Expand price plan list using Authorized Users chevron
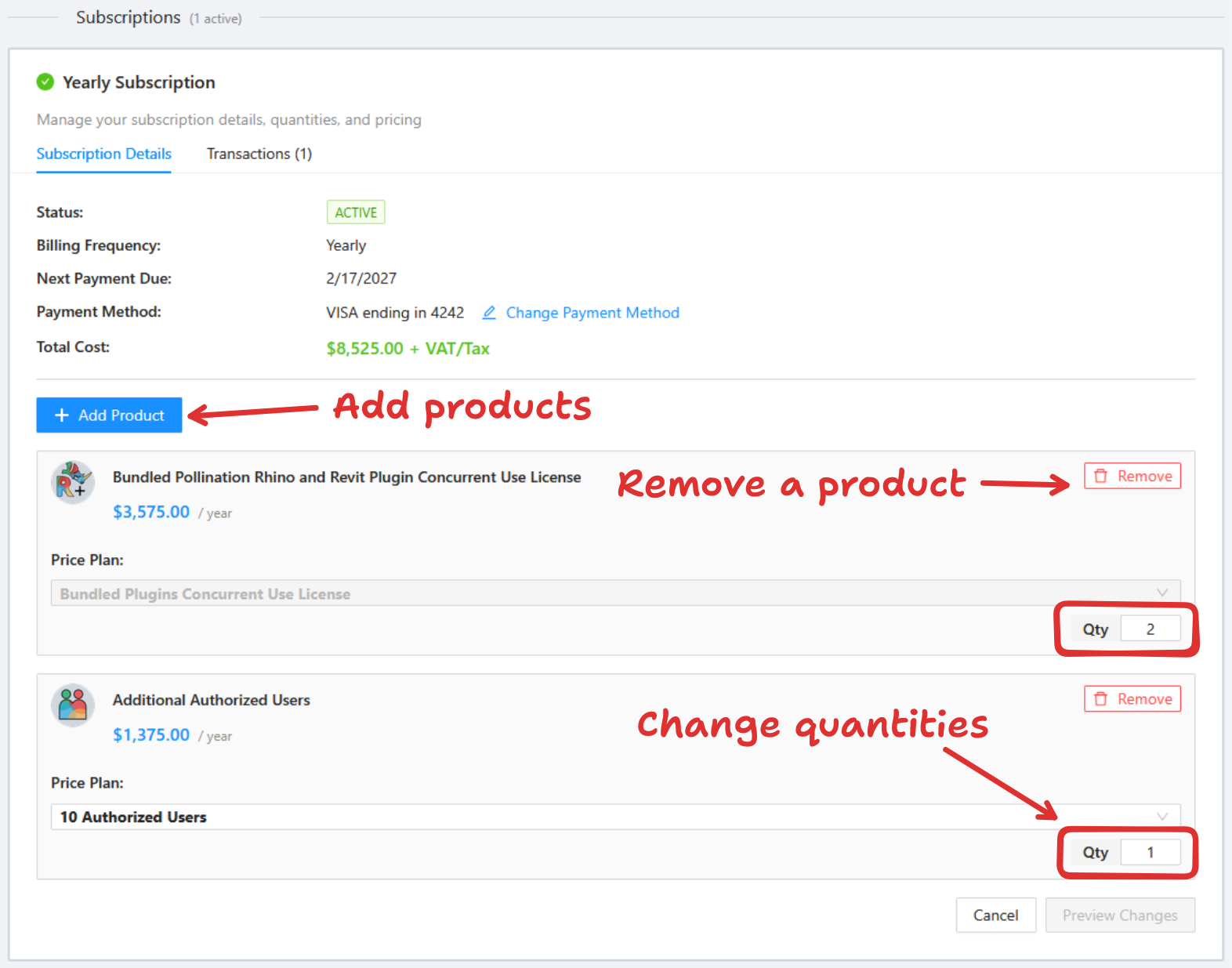 (1162, 817)
